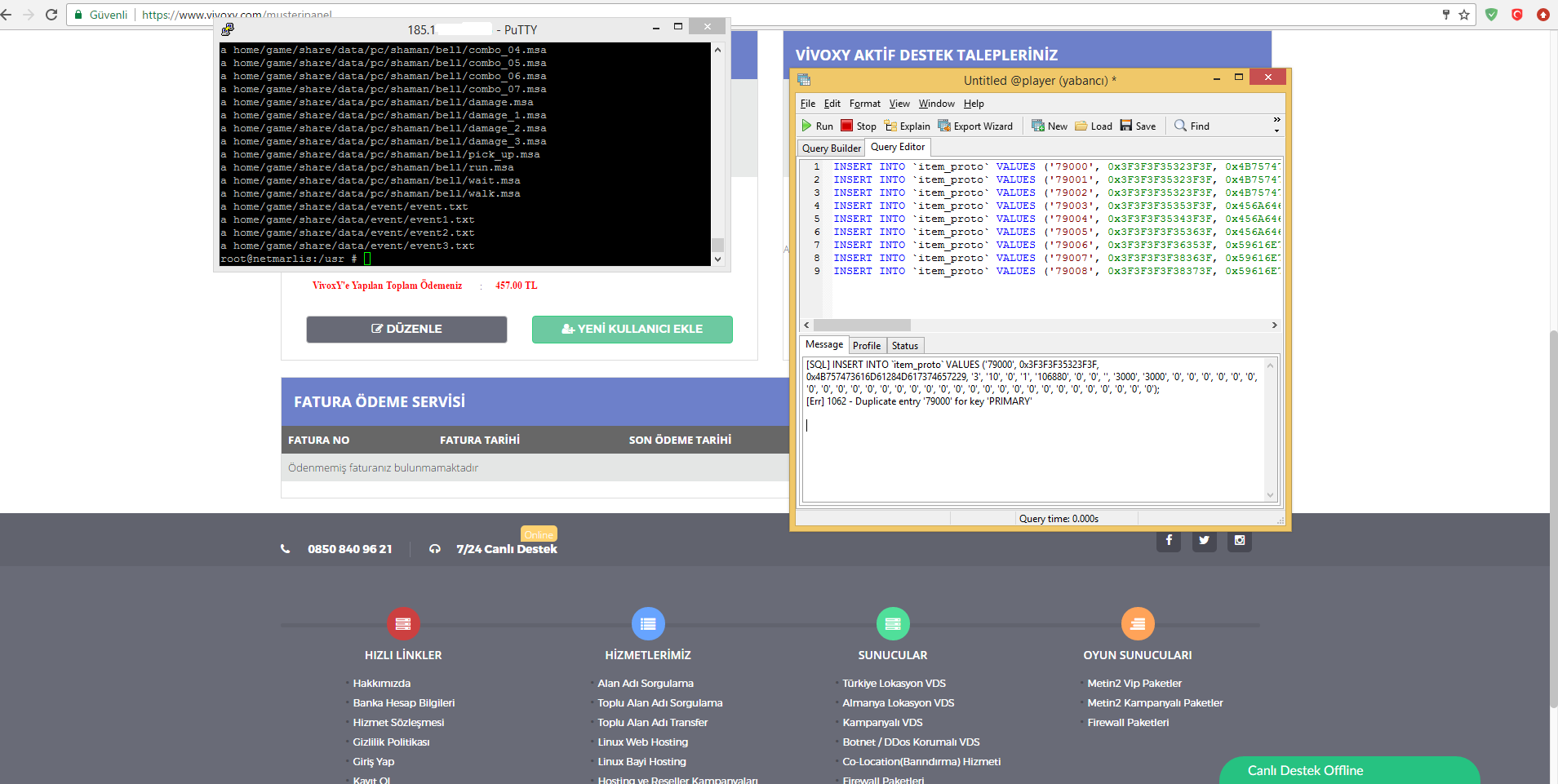
Task: Click SQL line 1 in query editor
Action: pos(1056,166)
